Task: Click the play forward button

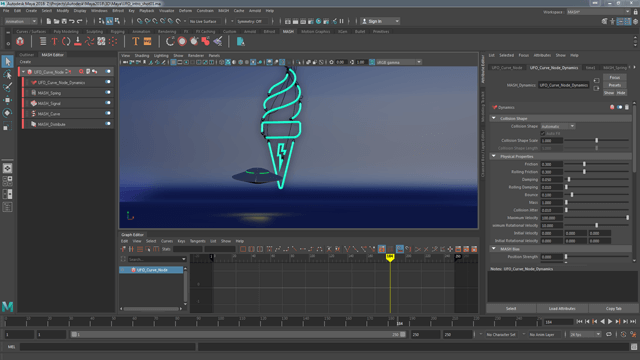Action: [610, 322]
